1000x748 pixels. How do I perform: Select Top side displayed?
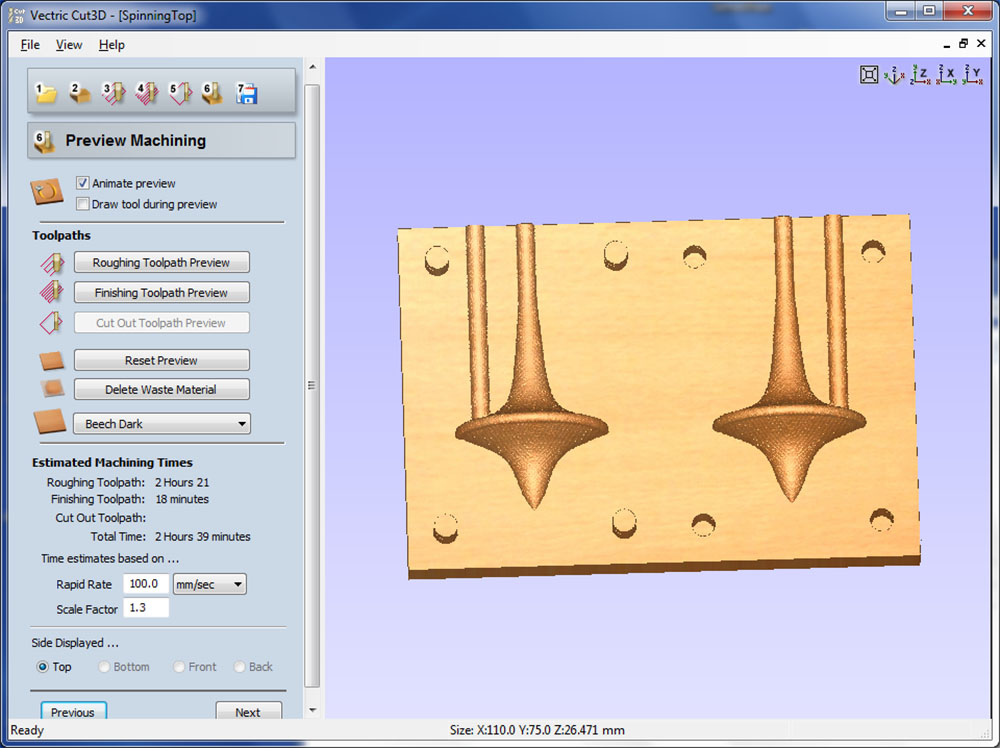[x=43, y=667]
